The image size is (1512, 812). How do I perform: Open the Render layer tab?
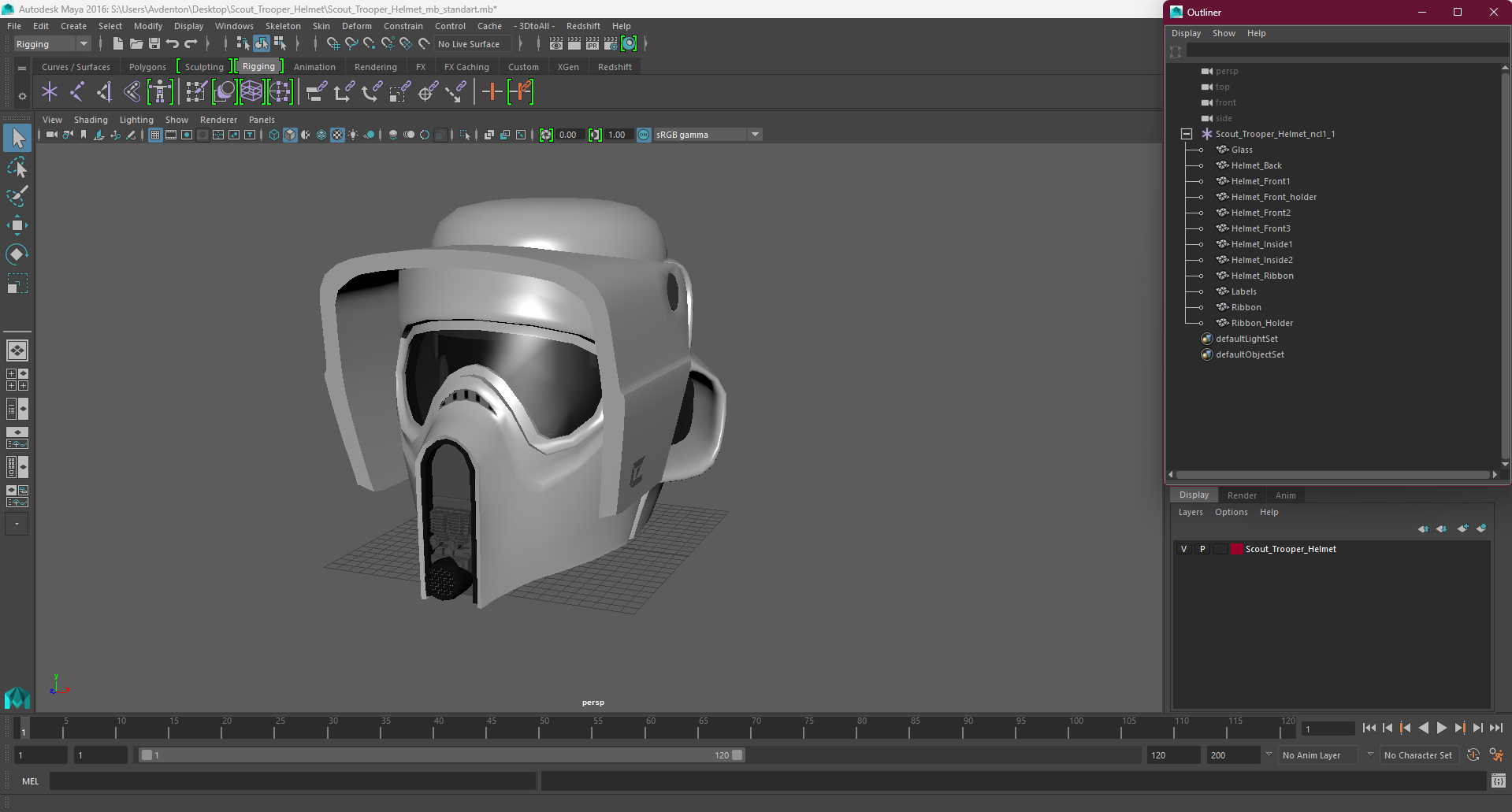1242,495
